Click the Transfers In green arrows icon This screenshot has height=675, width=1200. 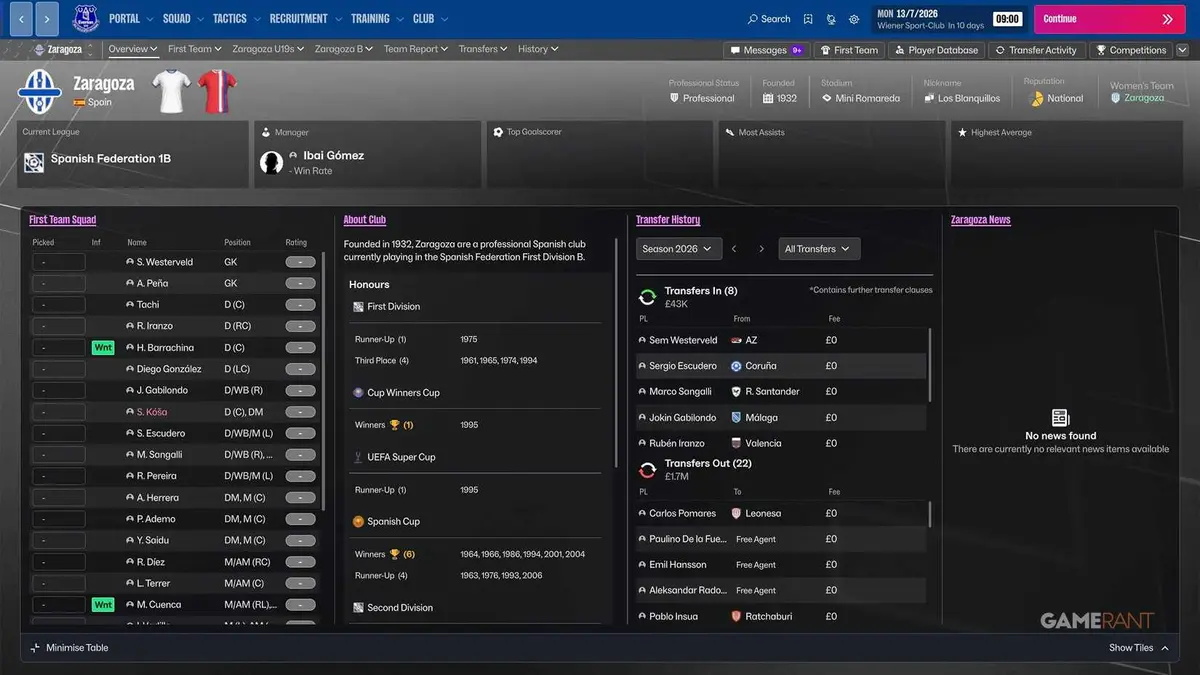click(x=647, y=297)
